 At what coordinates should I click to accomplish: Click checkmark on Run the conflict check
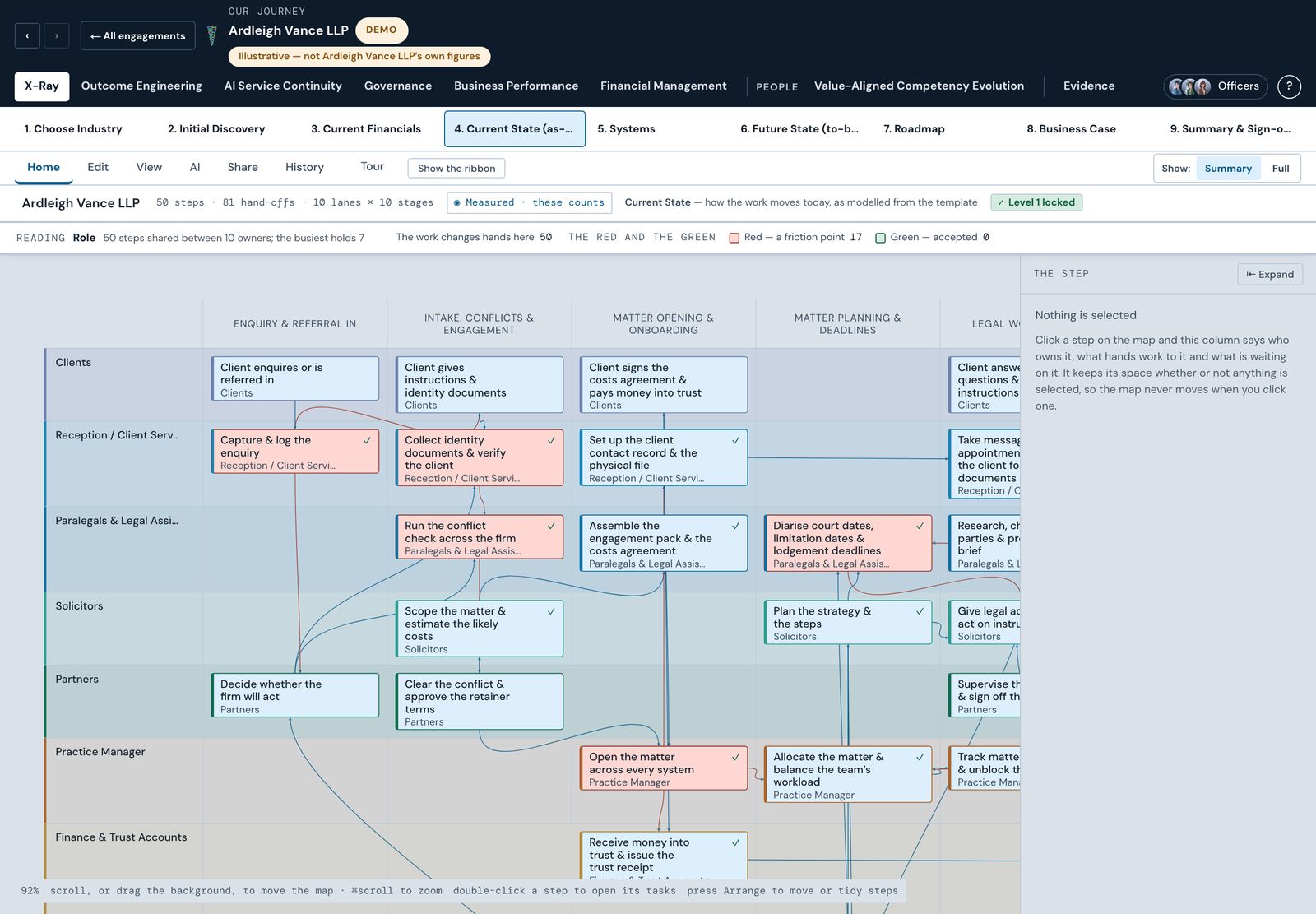click(x=551, y=526)
